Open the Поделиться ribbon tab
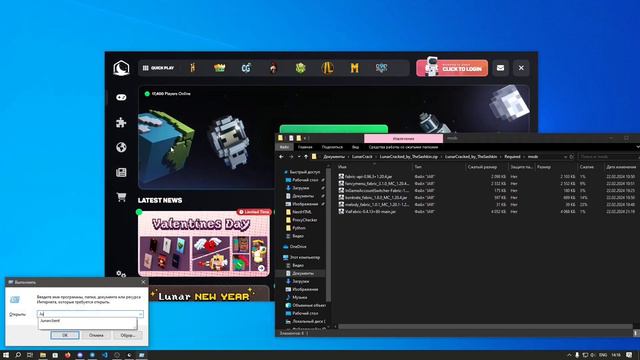The height and width of the screenshot is (360, 640). coord(332,147)
